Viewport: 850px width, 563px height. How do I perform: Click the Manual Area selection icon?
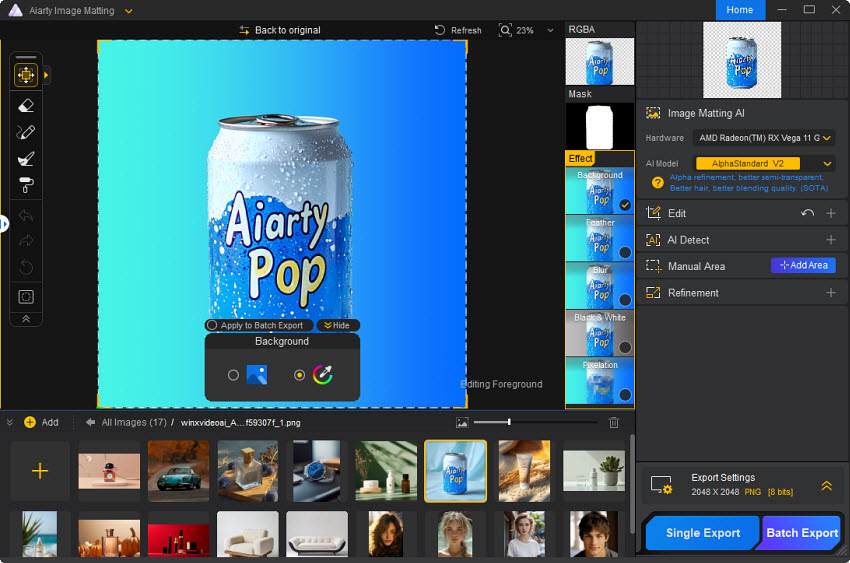(x=653, y=266)
